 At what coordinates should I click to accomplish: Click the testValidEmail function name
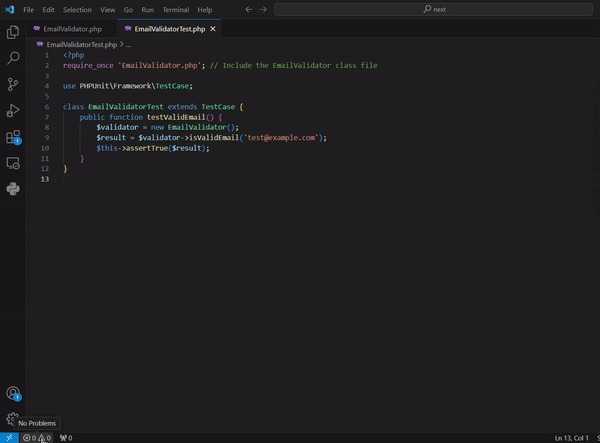[x=176, y=117]
